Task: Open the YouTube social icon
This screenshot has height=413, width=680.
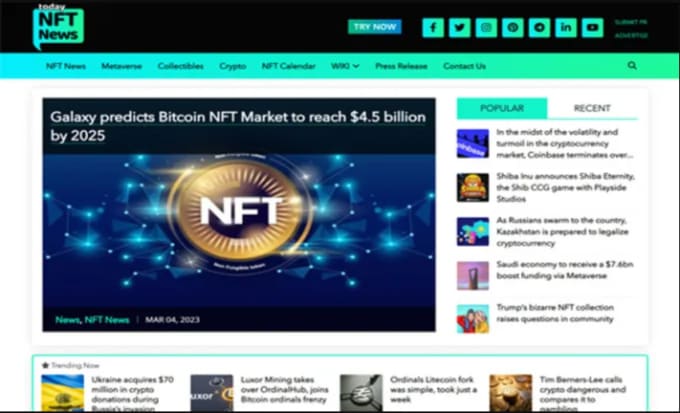Action: 592,28
